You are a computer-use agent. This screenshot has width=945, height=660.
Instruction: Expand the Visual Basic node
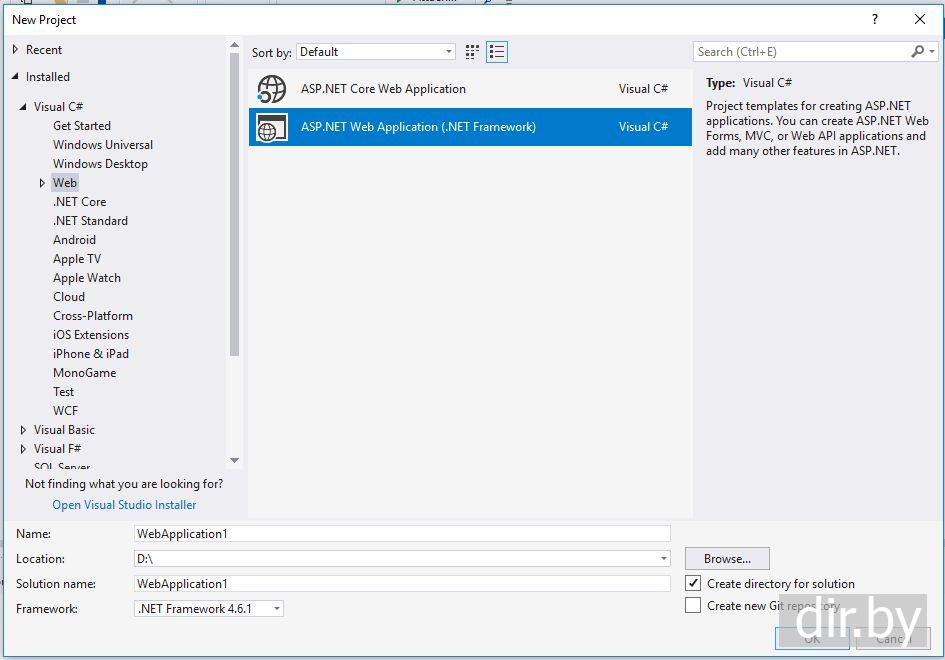pyautogui.click(x=23, y=430)
